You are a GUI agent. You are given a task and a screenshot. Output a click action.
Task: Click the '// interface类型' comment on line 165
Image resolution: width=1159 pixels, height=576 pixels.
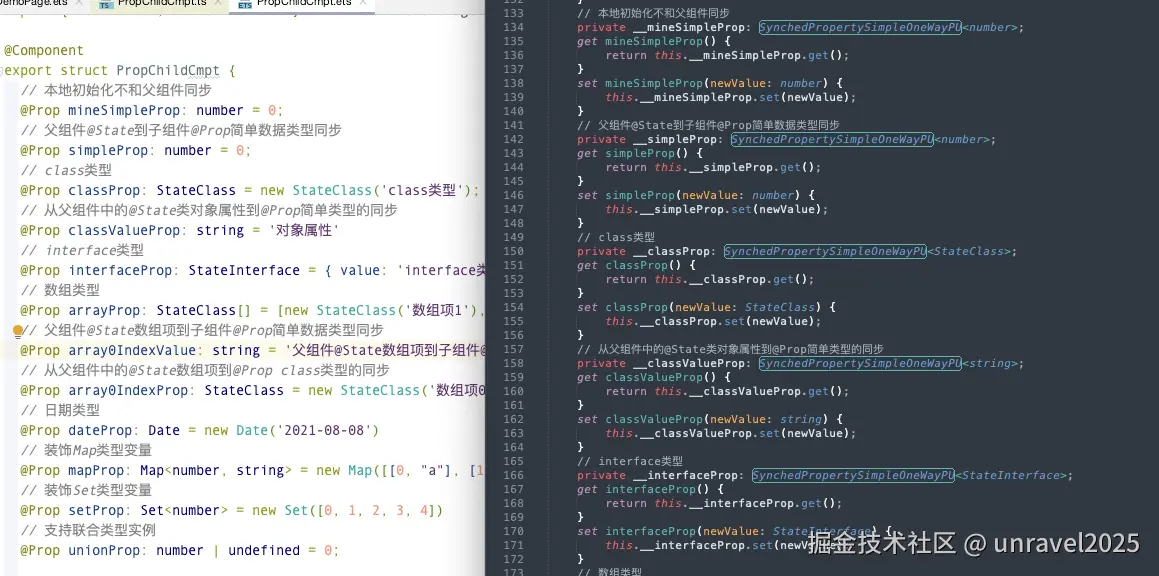[x=630, y=461]
